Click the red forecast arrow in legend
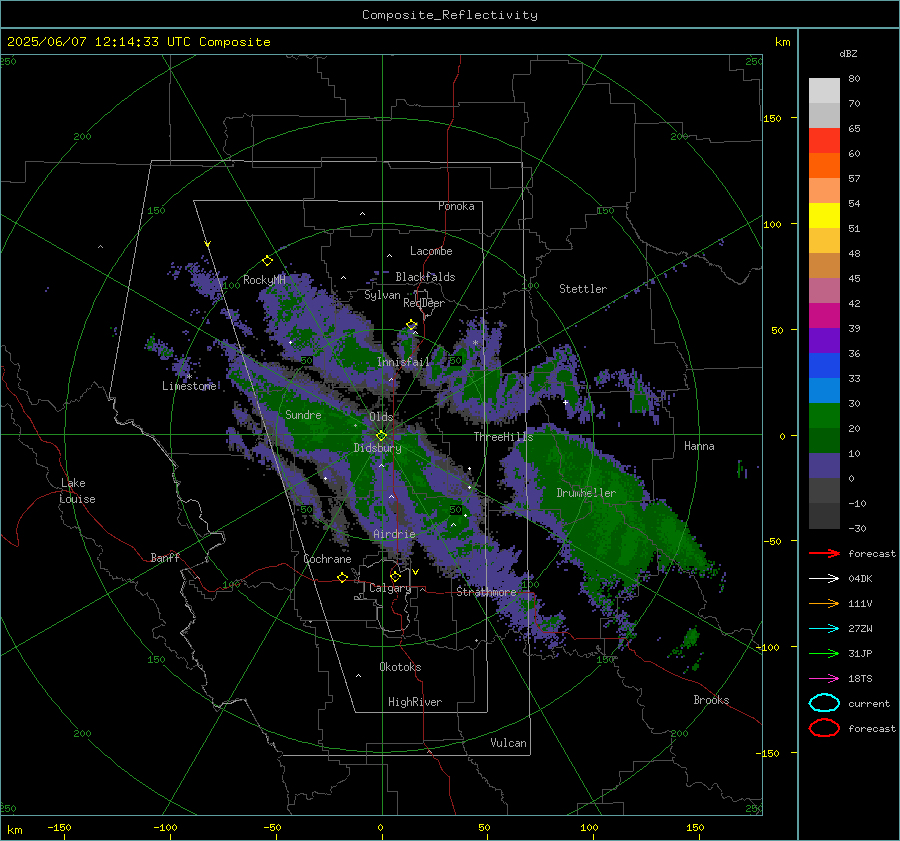900x841 pixels. click(824, 553)
